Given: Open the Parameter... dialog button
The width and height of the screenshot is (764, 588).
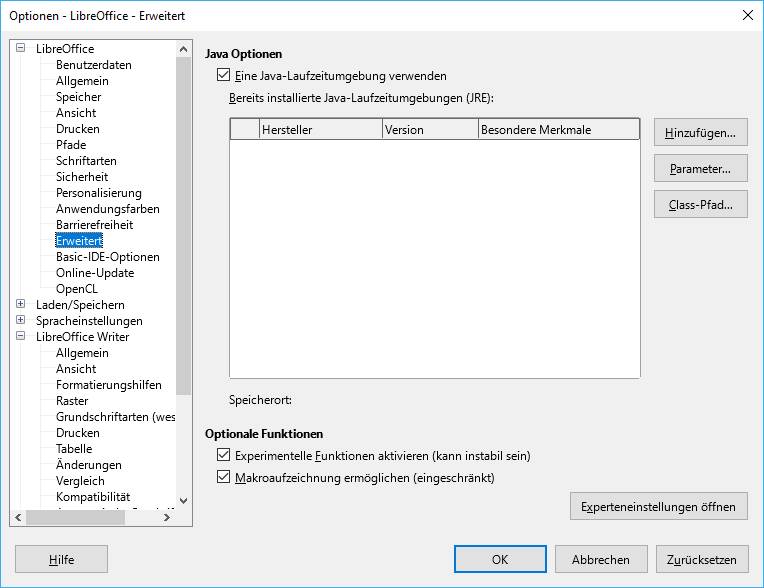Looking at the screenshot, I should [x=700, y=168].
